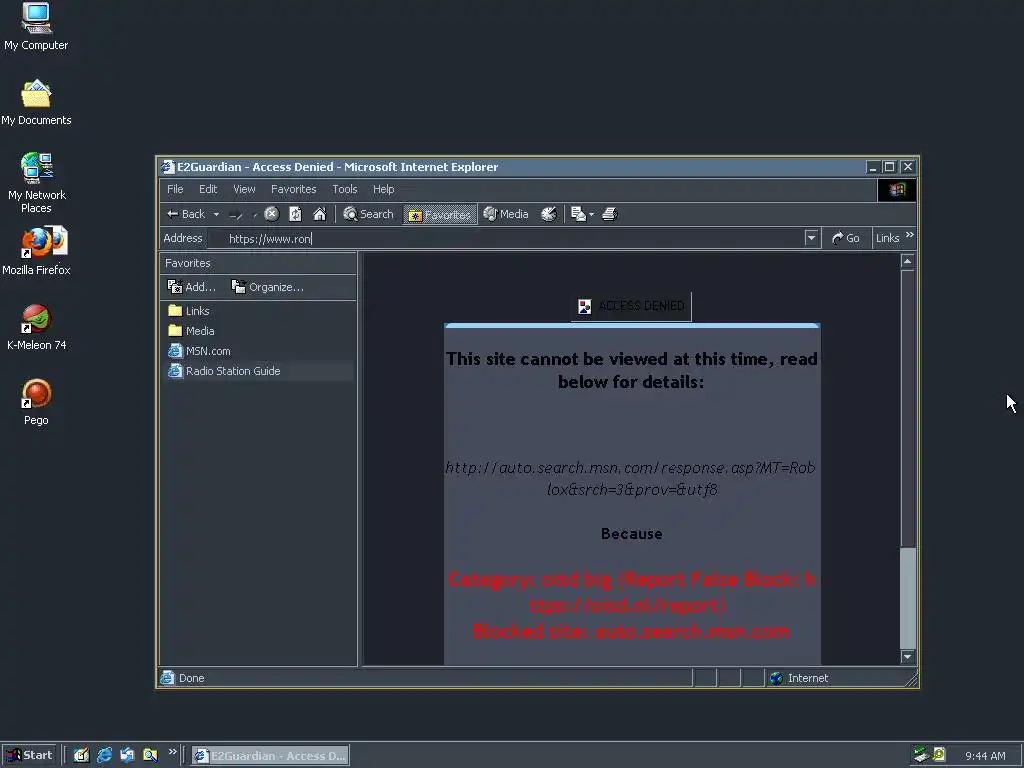Screen dimensions: 1024x768
Task: Open My Documents desktop icon
Action: 36,102
